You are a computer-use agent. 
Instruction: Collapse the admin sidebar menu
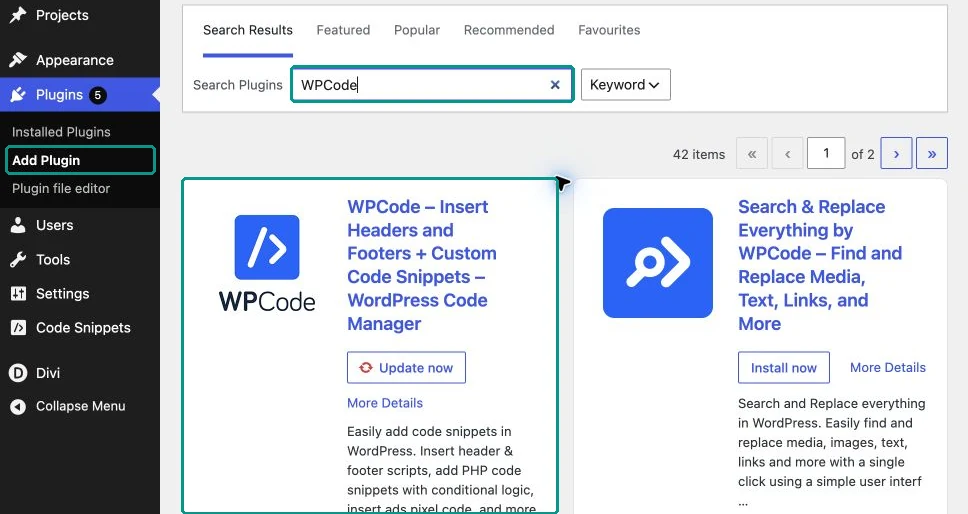coord(80,406)
